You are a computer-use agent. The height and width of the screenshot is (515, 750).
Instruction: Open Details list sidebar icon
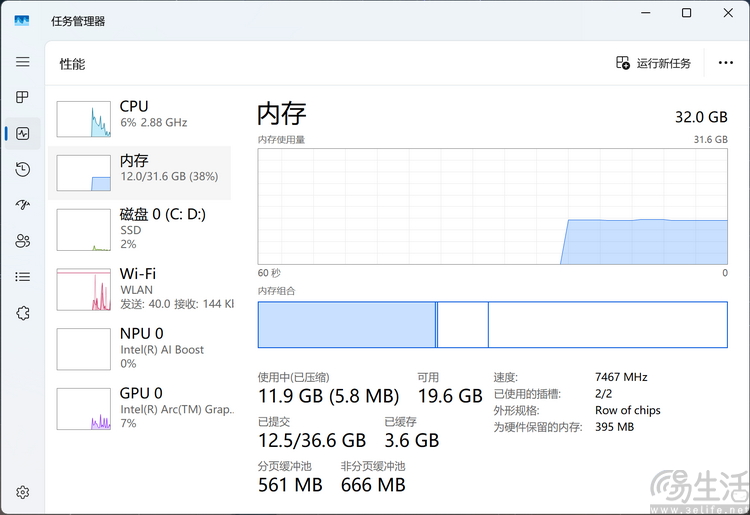pos(22,277)
